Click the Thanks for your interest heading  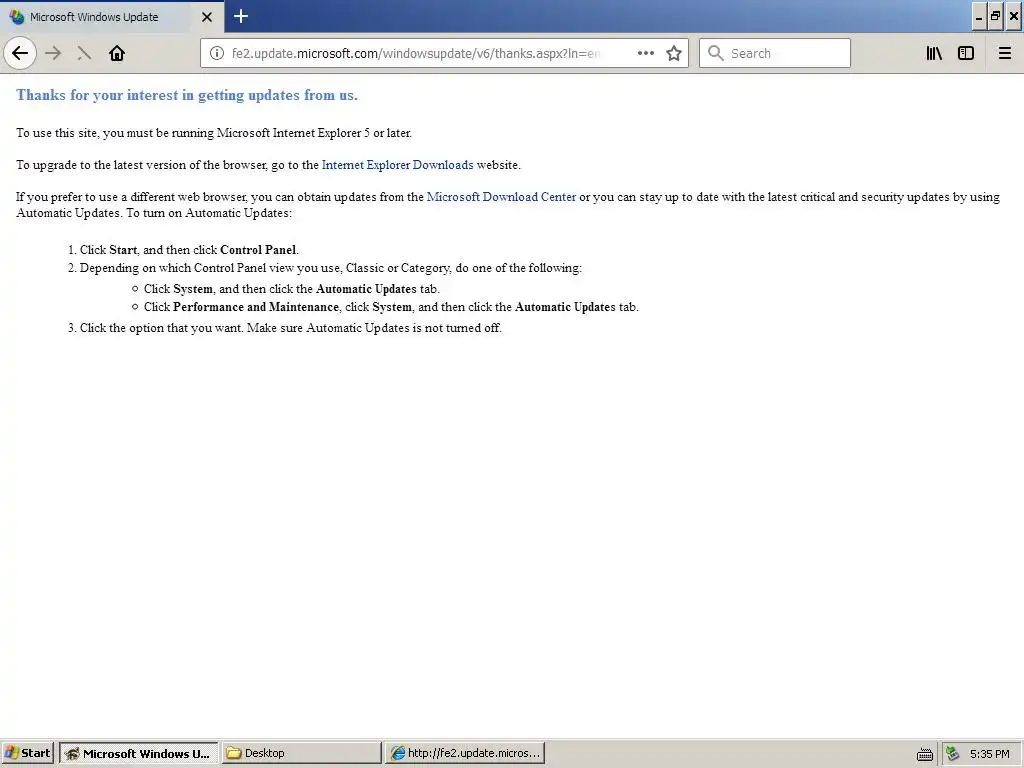click(x=187, y=95)
